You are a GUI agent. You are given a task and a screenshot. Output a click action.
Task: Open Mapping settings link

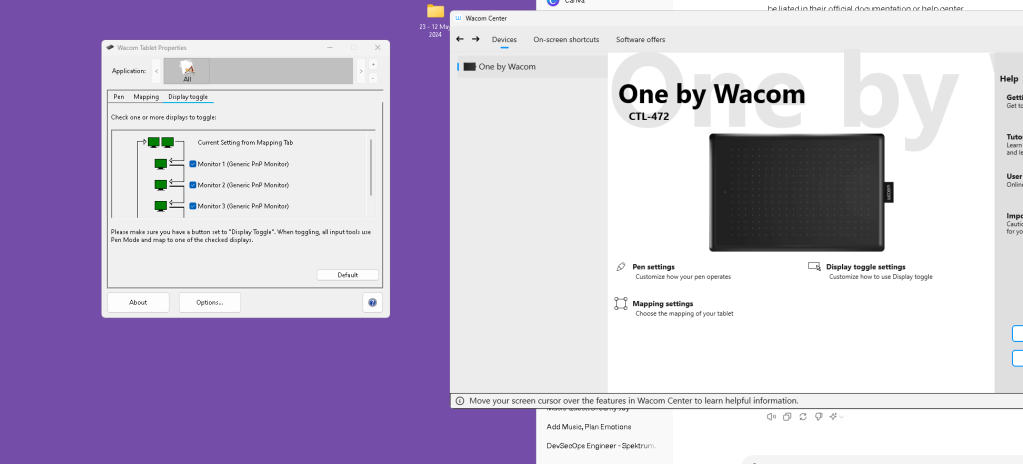pyautogui.click(x=663, y=303)
